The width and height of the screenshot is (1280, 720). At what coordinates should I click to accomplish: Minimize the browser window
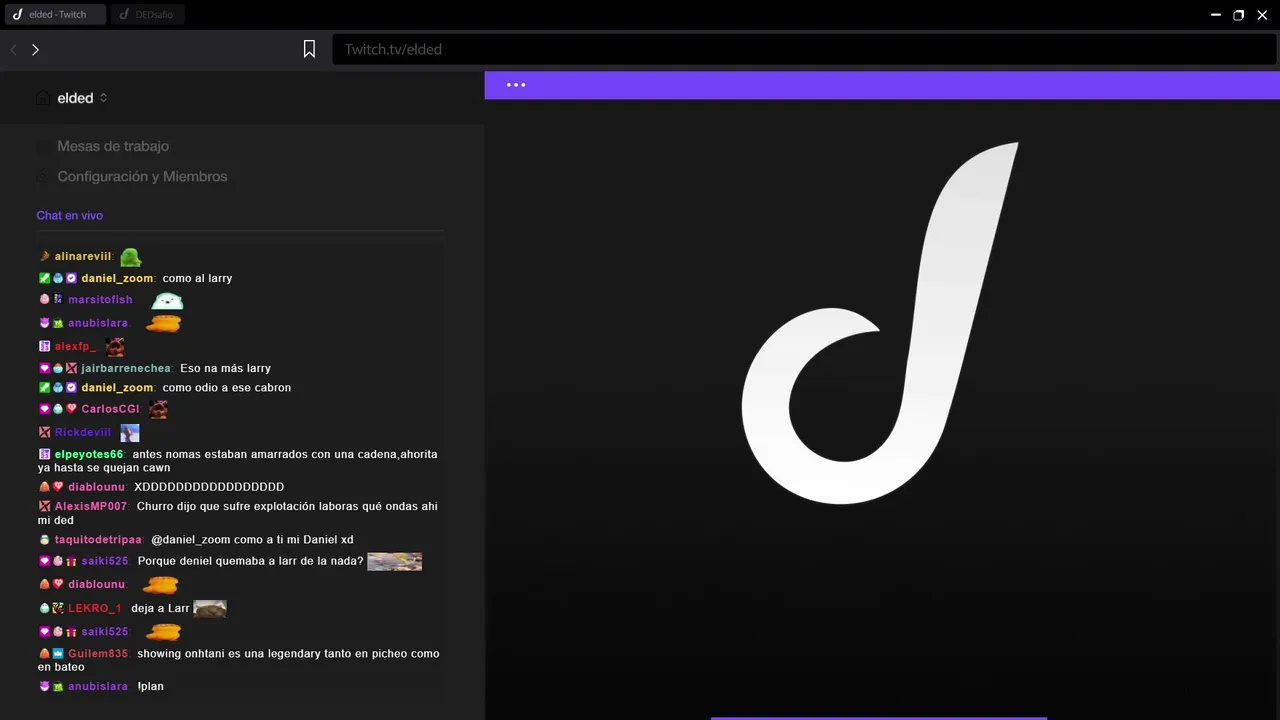coord(1216,15)
